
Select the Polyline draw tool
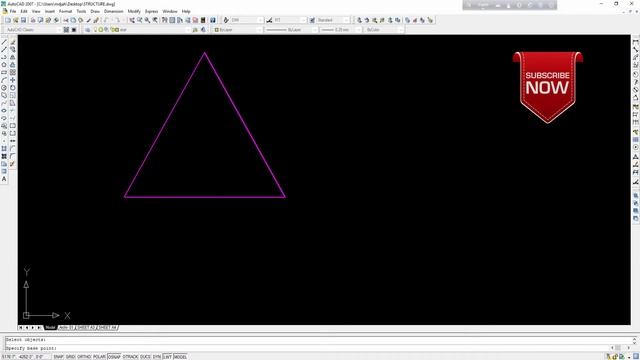click(4, 57)
